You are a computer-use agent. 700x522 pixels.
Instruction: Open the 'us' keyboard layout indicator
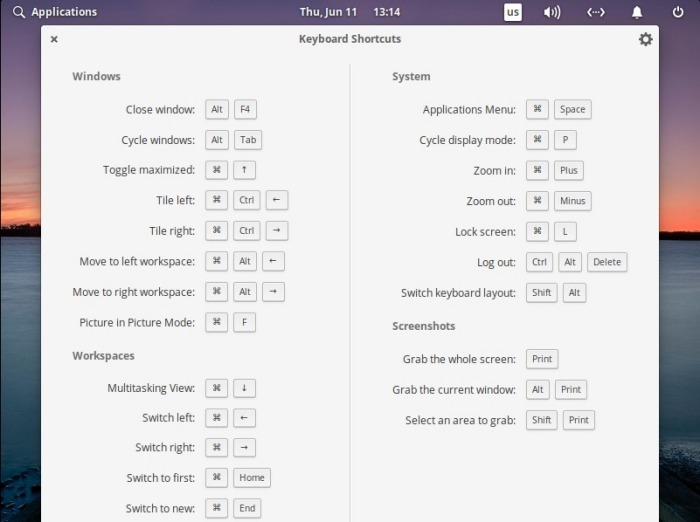(x=512, y=12)
